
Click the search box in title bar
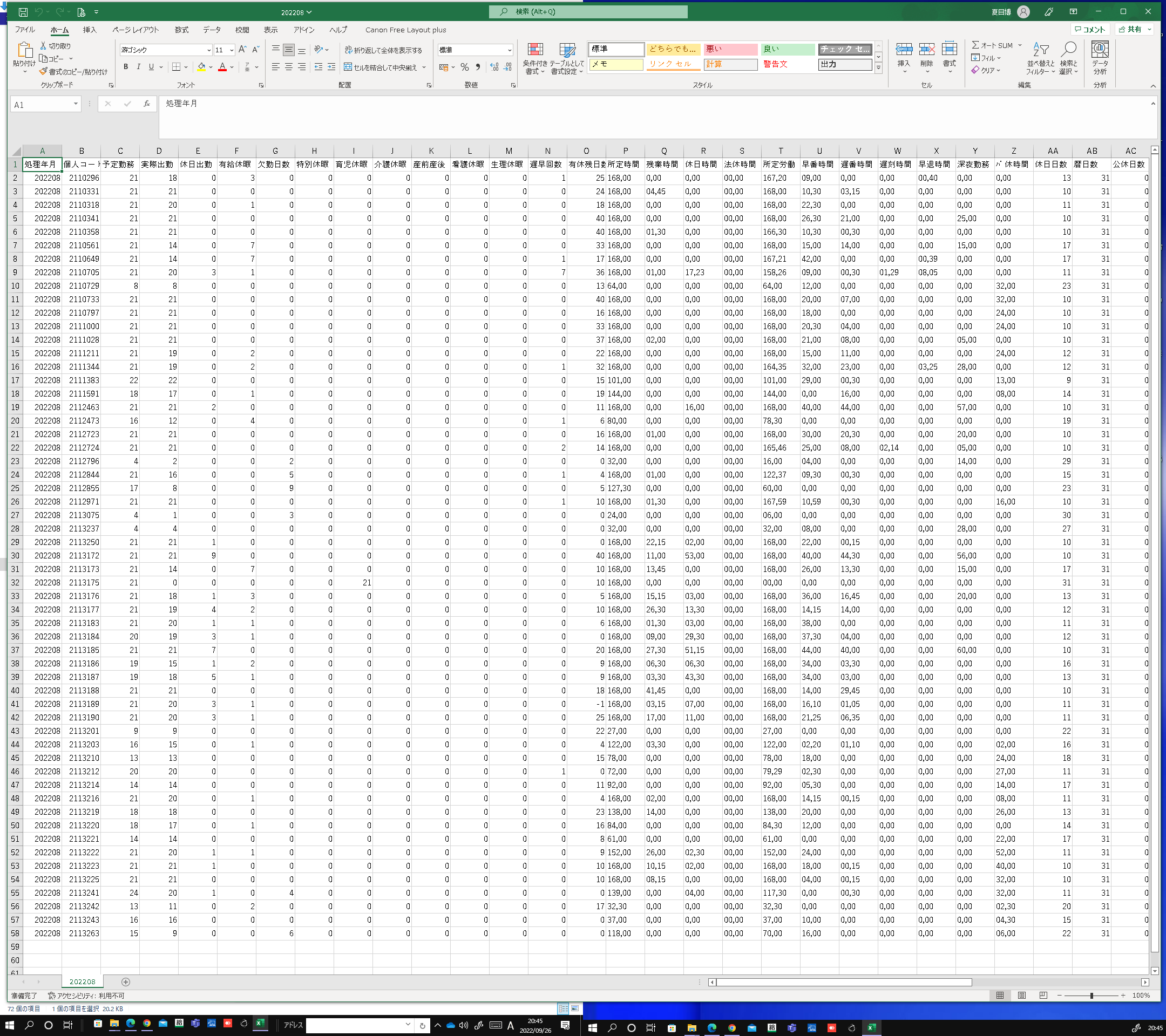click(x=587, y=11)
